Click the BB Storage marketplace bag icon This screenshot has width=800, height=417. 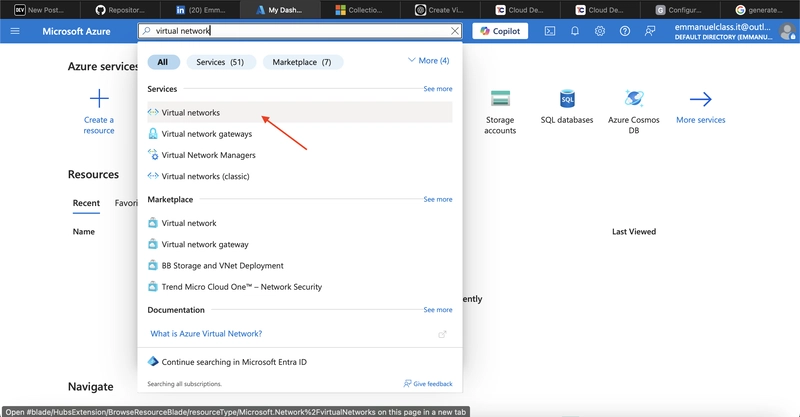pyautogui.click(x=153, y=265)
